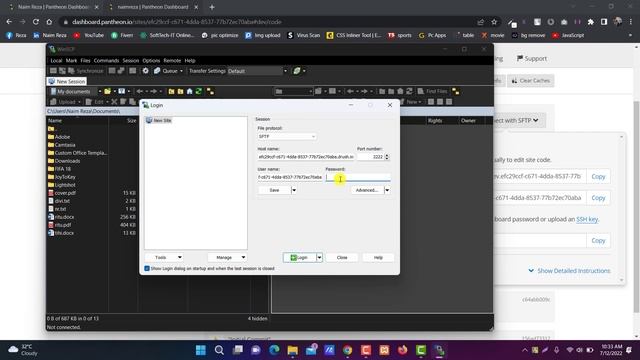Click the bookmark star icon in address bar
Viewport: 640px width, 360px height.
[x=494, y=22]
